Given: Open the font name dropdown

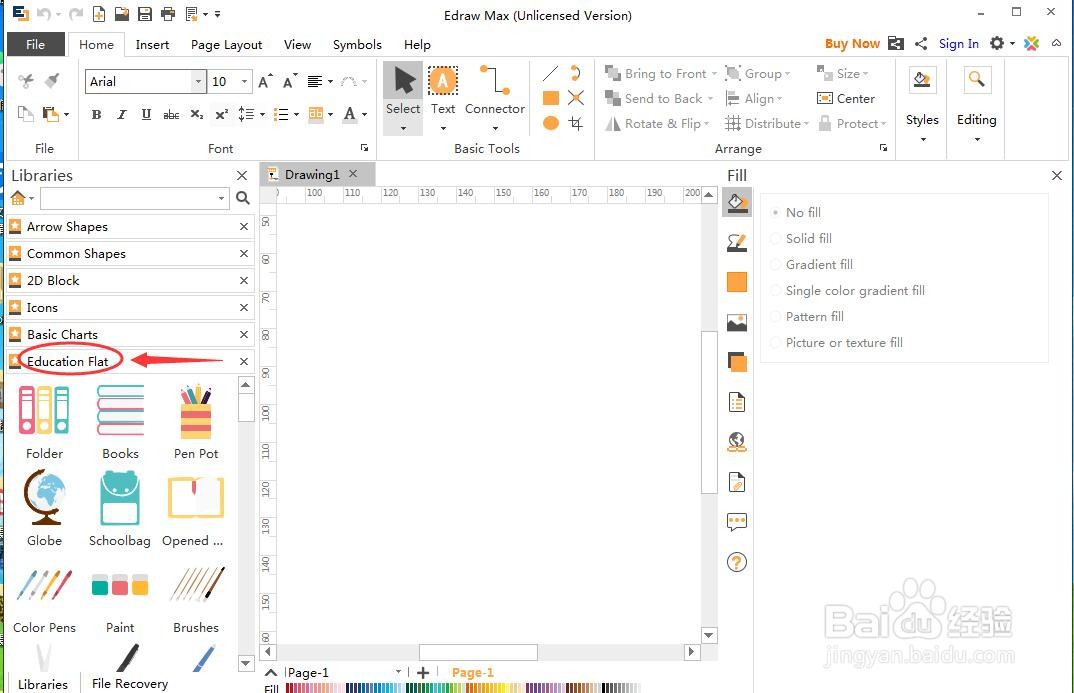Looking at the screenshot, I should pyautogui.click(x=198, y=81).
